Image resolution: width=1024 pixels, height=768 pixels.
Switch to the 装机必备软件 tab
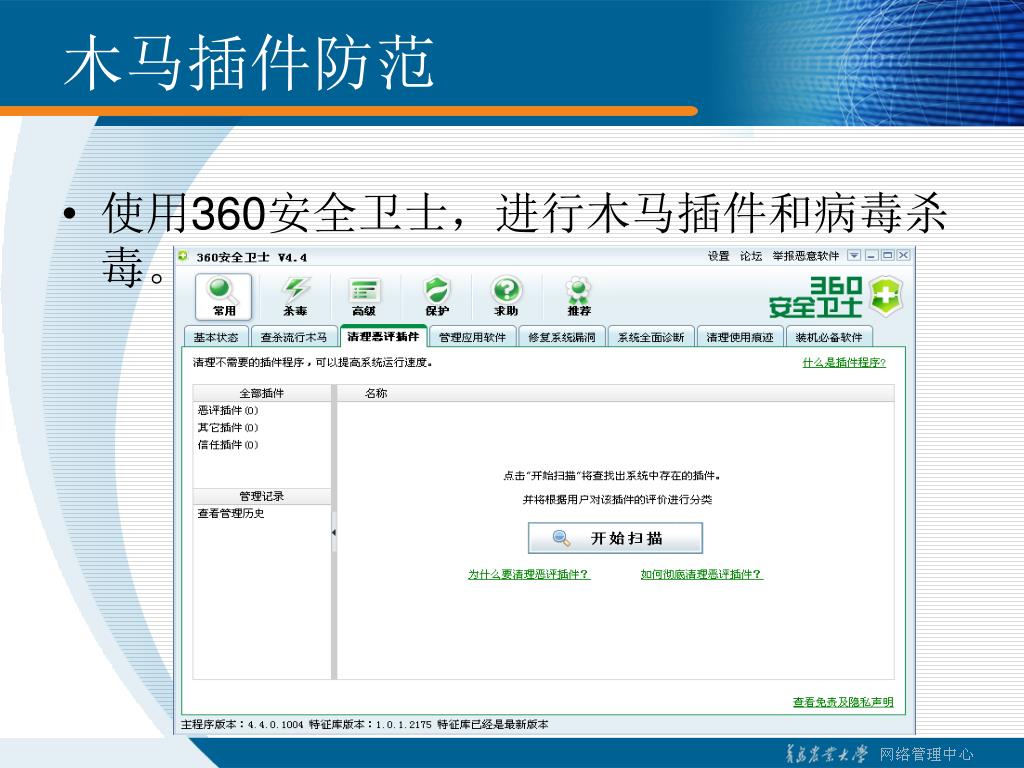[829, 337]
